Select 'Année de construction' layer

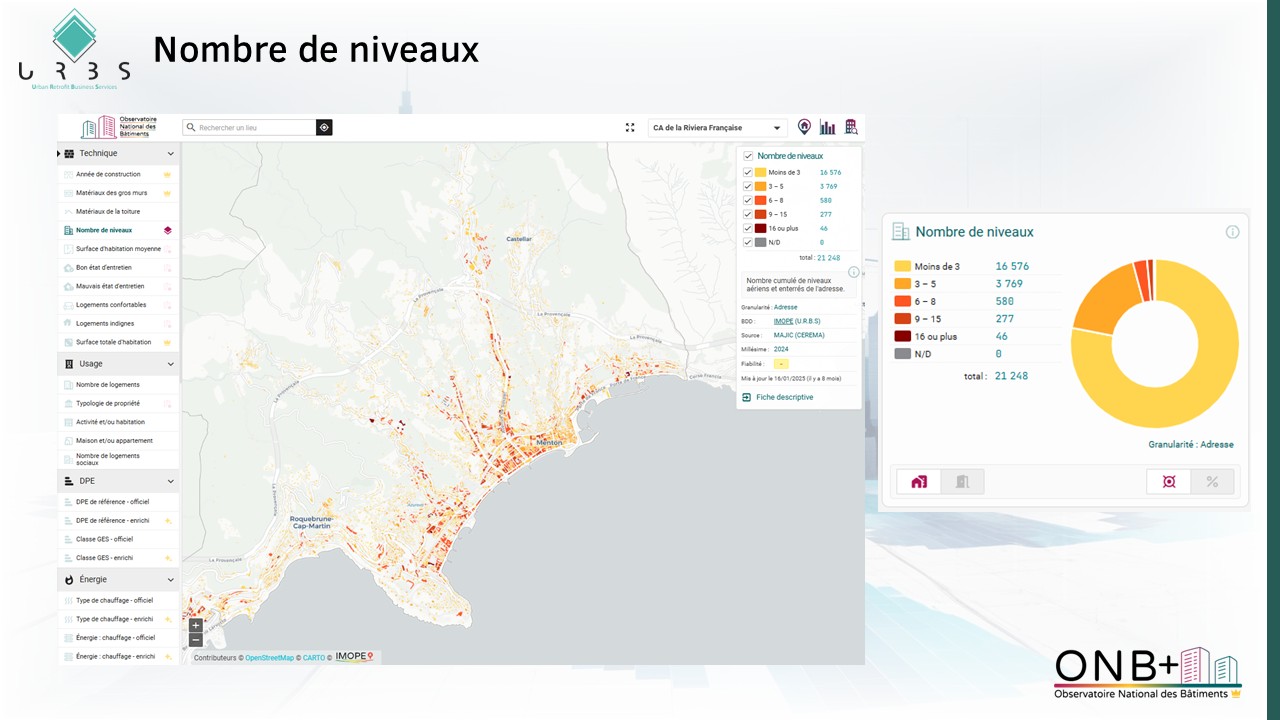(108, 174)
